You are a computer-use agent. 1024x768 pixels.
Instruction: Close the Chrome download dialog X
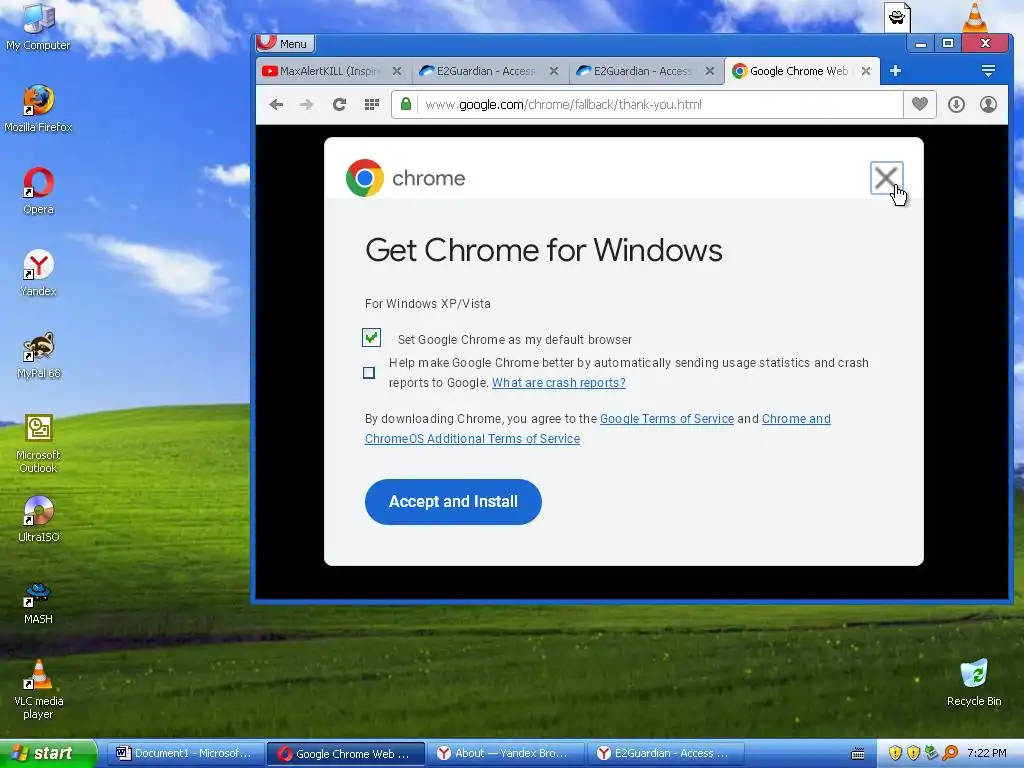(x=886, y=178)
